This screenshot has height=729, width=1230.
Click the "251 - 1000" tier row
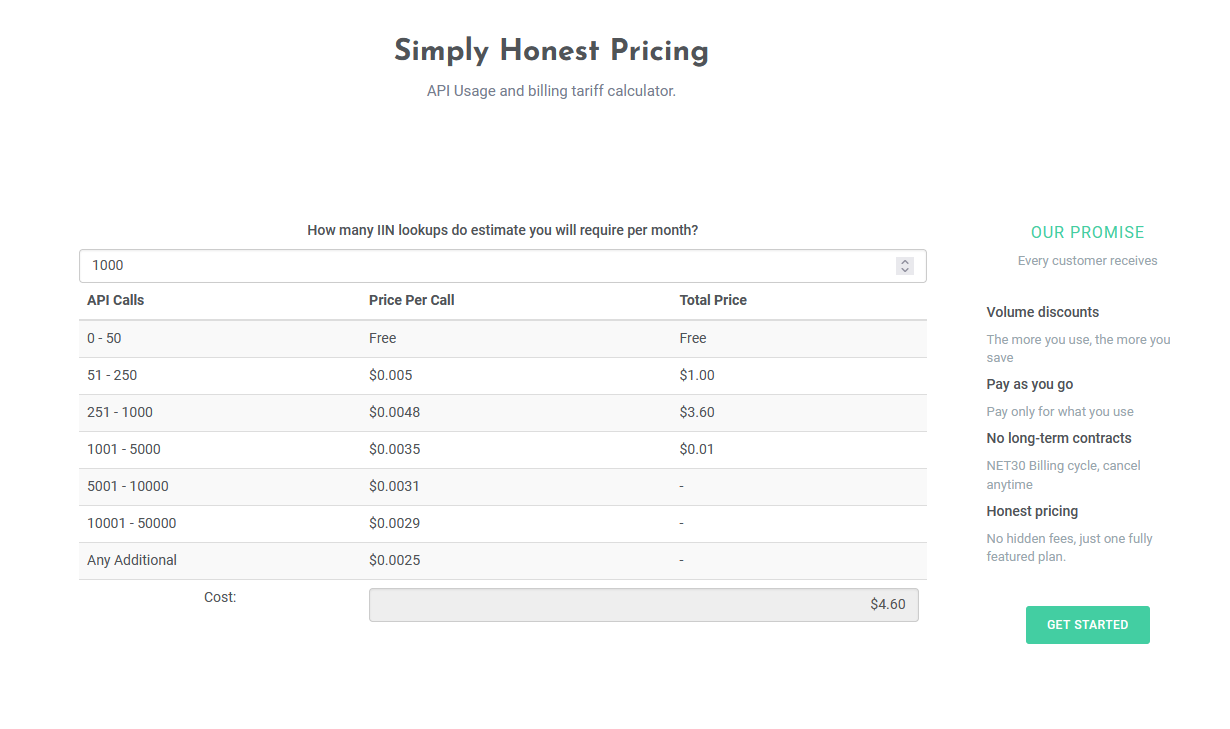point(119,412)
